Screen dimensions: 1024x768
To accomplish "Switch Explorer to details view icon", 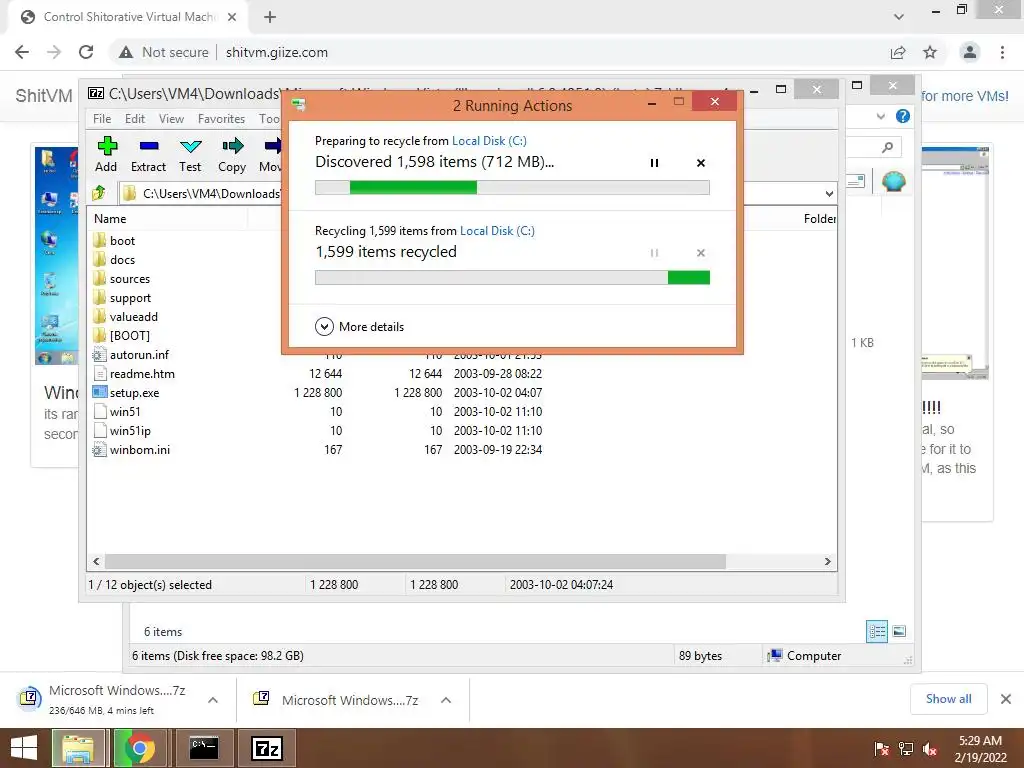I will pos(877,631).
